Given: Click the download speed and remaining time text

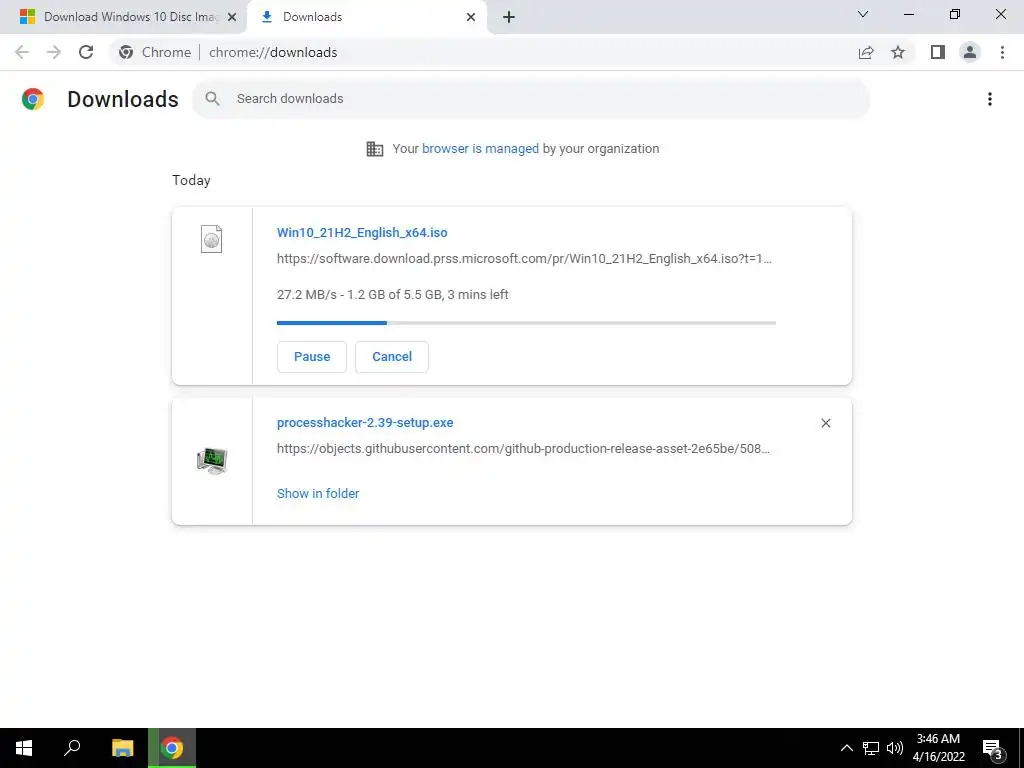Looking at the screenshot, I should (x=392, y=295).
